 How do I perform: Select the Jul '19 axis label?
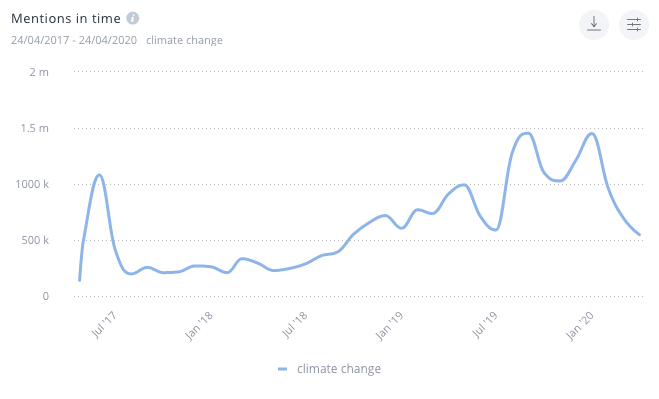tap(485, 325)
